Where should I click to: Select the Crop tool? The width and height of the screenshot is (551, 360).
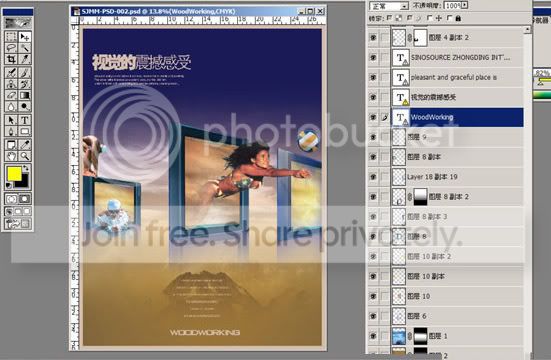(x=11, y=59)
